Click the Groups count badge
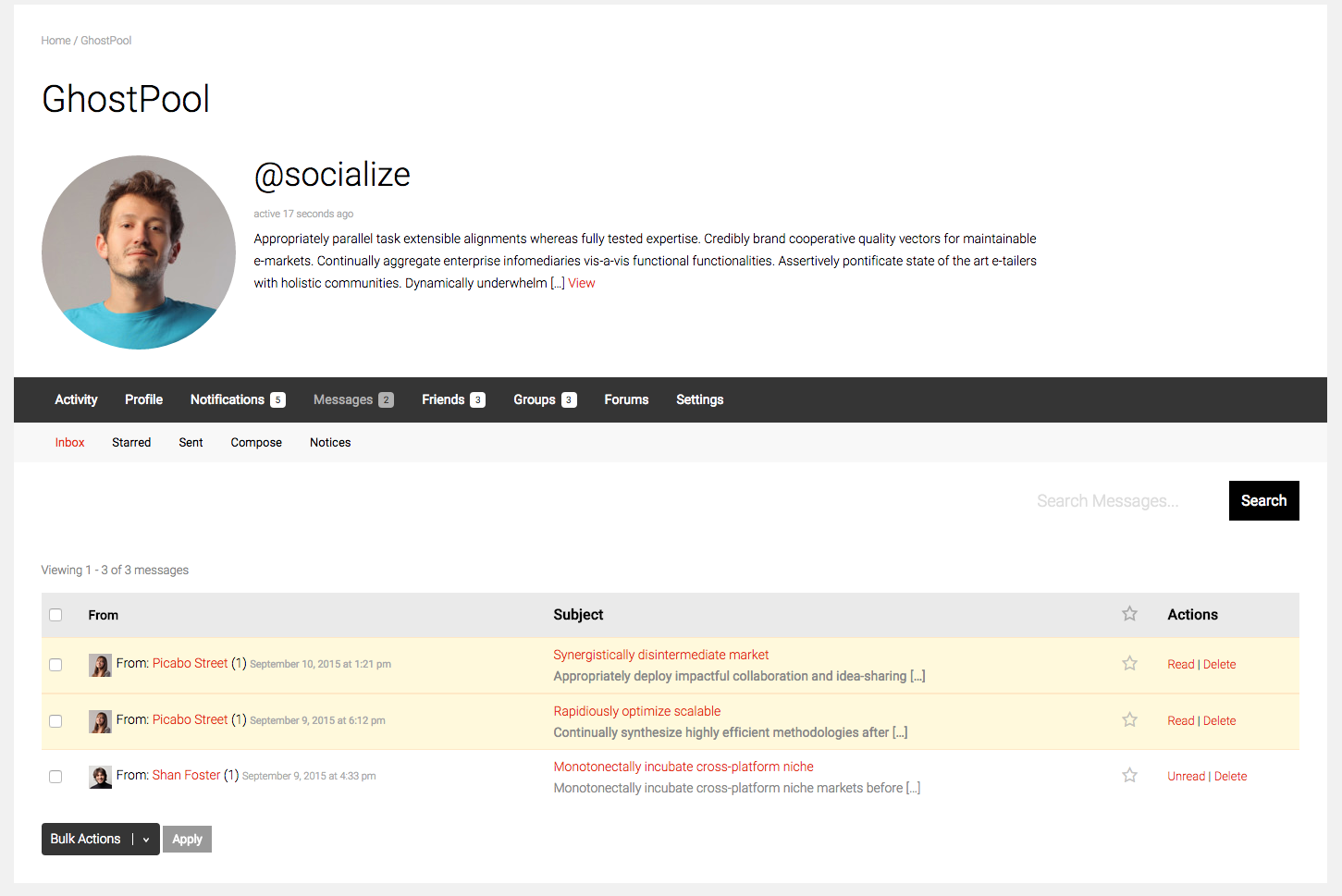The height and width of the screenshot is (896, 1342). coord(569,400)
